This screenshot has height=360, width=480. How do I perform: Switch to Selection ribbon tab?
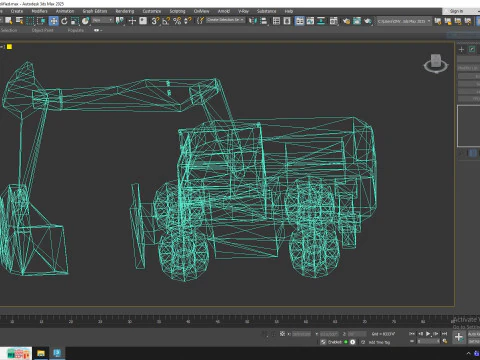tap(9, 30)
